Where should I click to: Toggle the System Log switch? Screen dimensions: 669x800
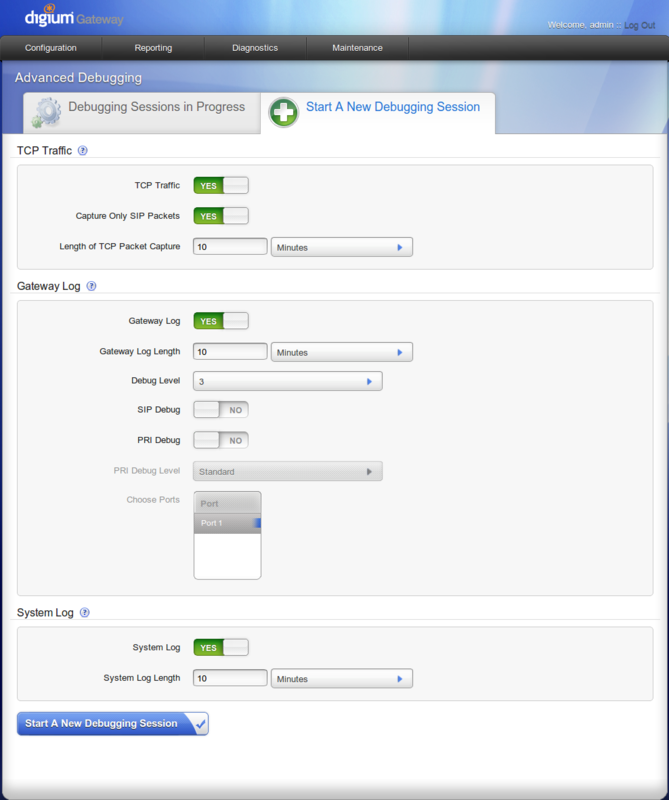(221, 648)
